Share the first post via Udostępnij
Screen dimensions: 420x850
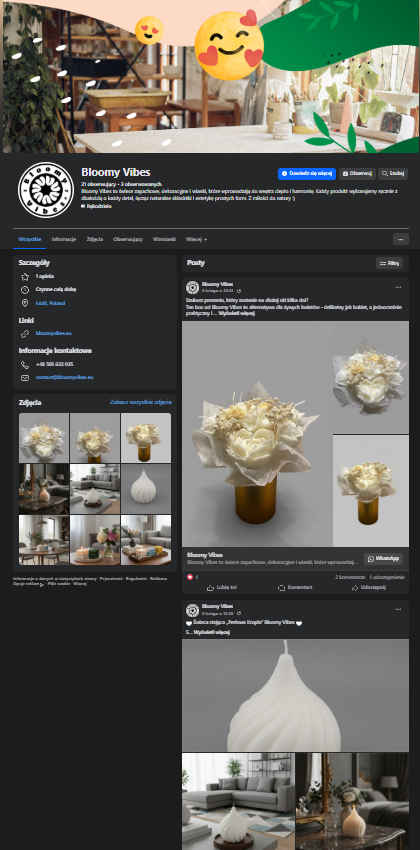click(x=369, y=587)
